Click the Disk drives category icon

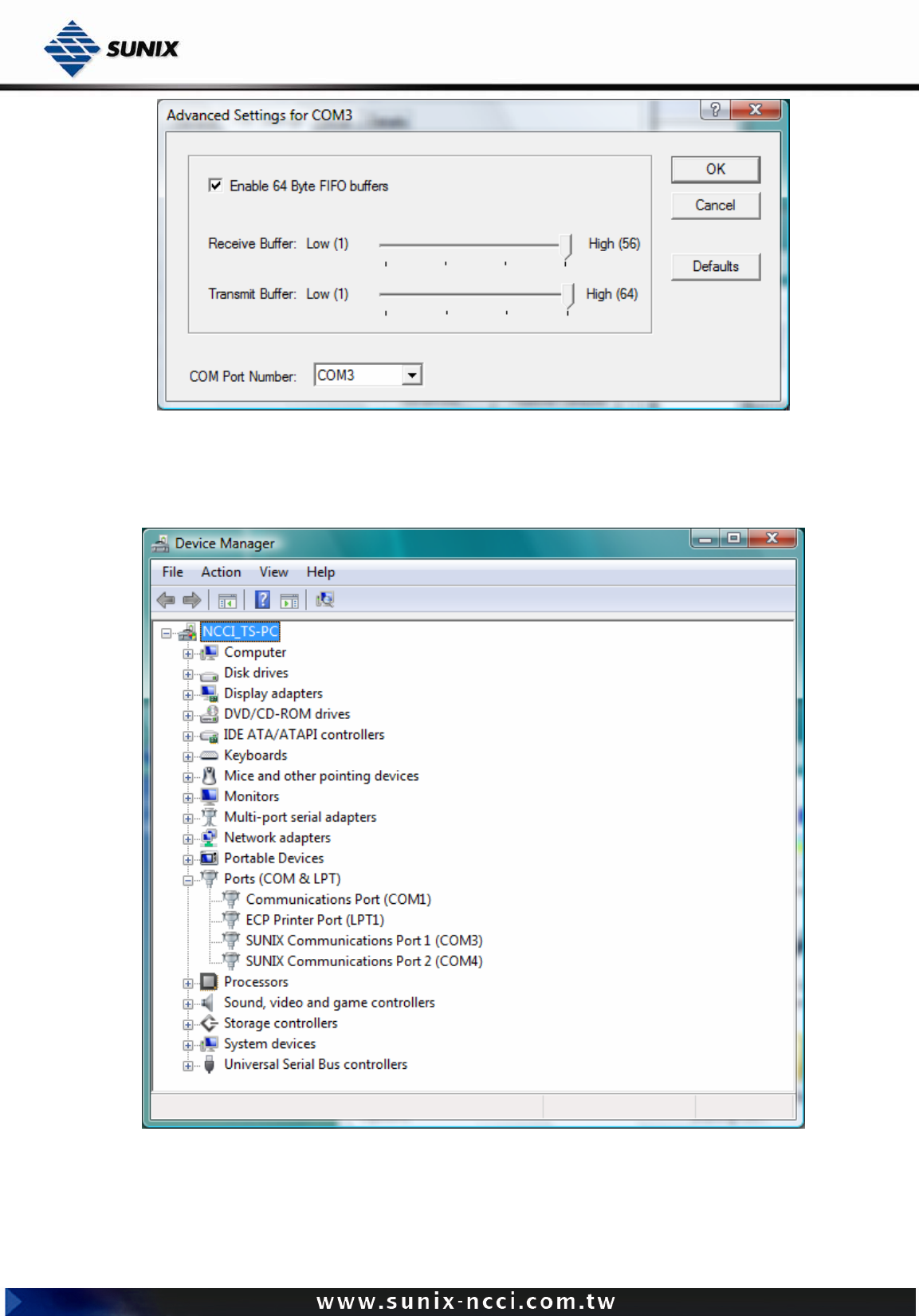(209, 674)
